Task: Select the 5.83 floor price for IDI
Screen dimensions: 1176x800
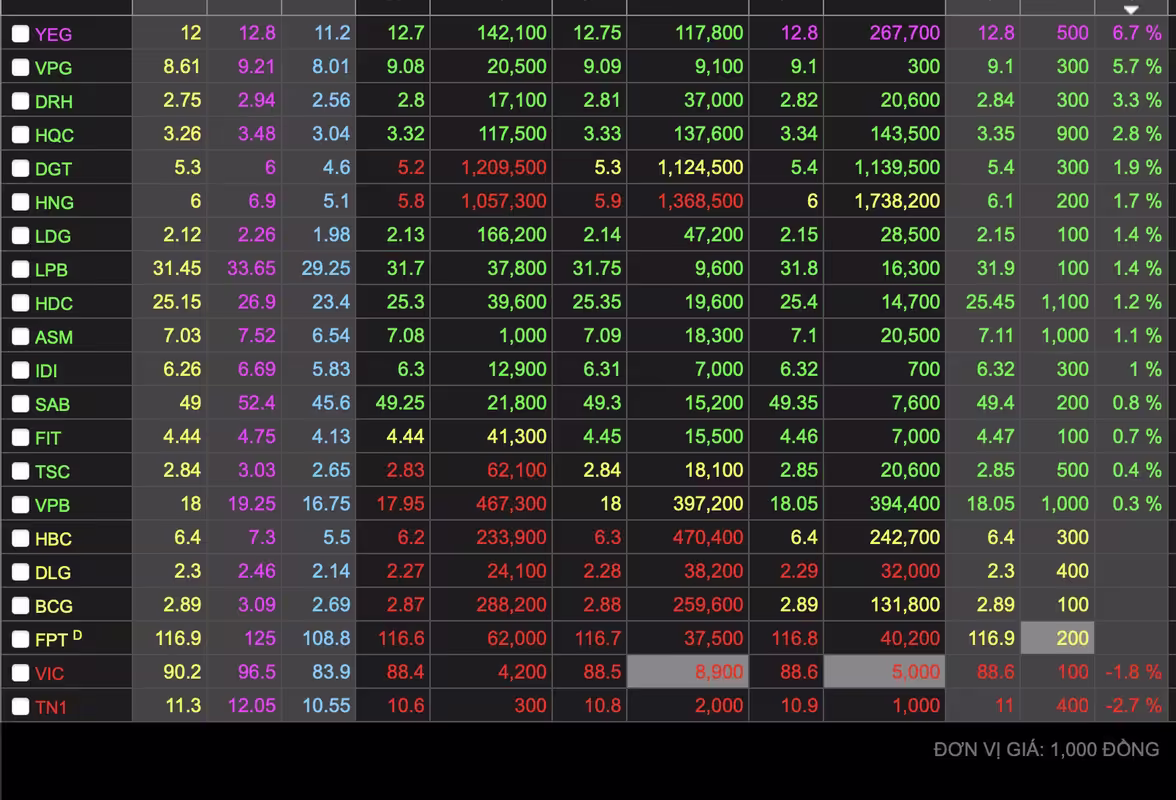Action: (331, 370)
